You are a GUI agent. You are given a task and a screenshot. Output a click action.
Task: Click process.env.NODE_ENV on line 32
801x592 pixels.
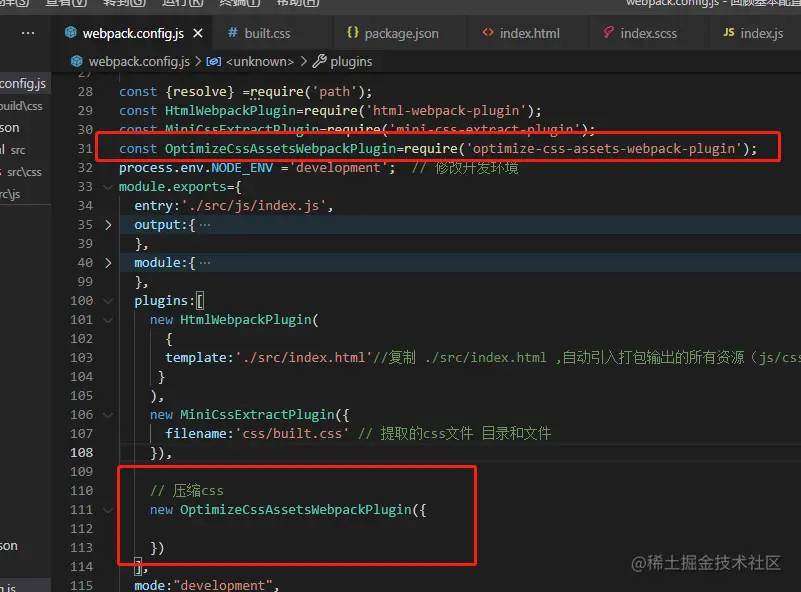point(196,168)
